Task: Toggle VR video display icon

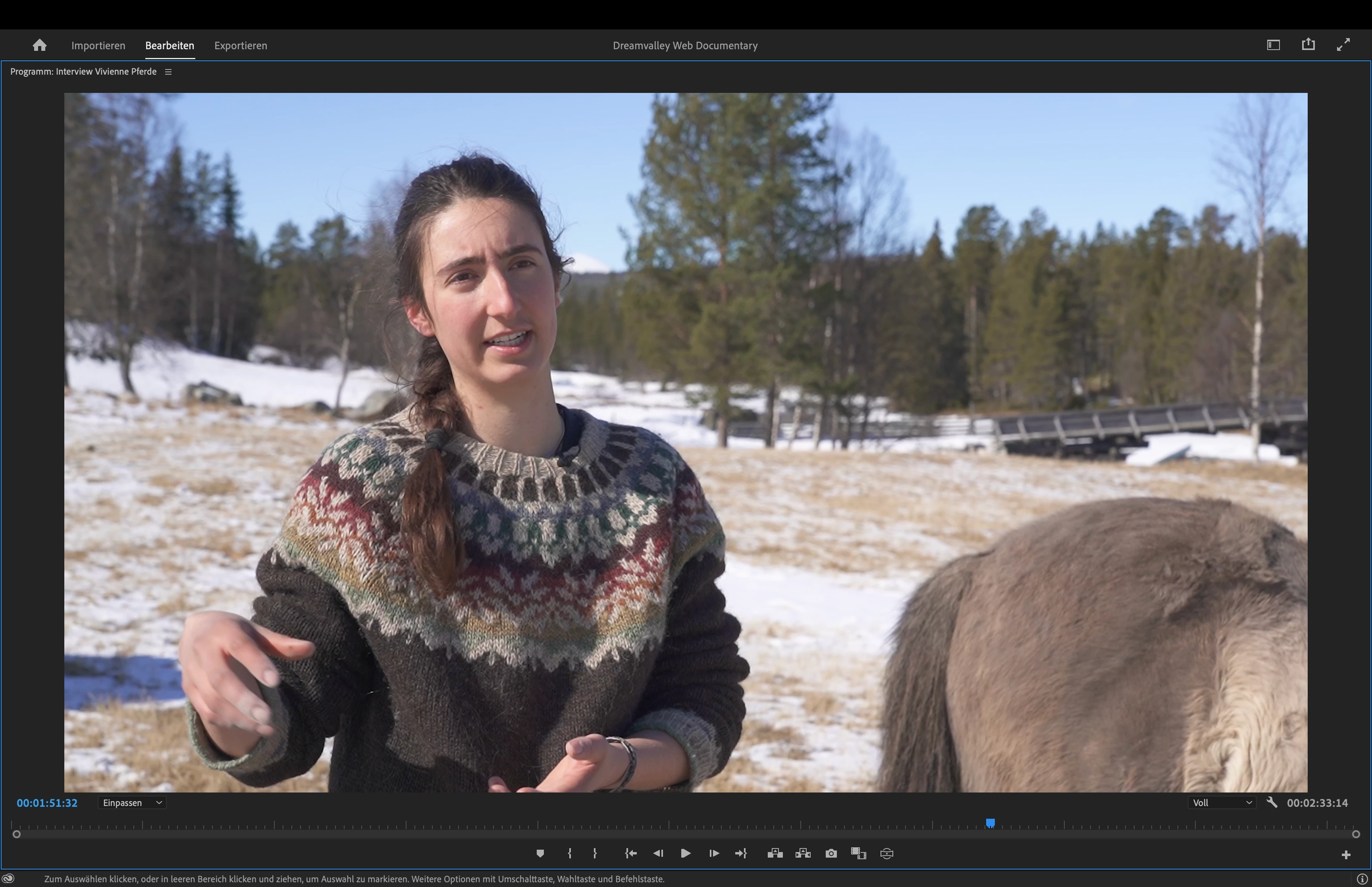Action: pyautogui.click(x=886, y=854)
